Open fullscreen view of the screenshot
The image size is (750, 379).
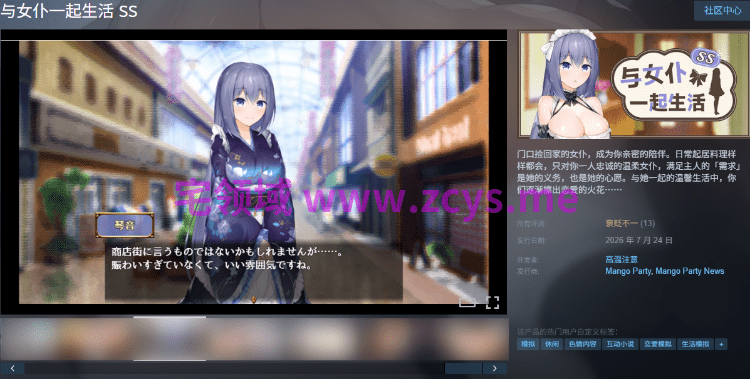coord(492,302)
